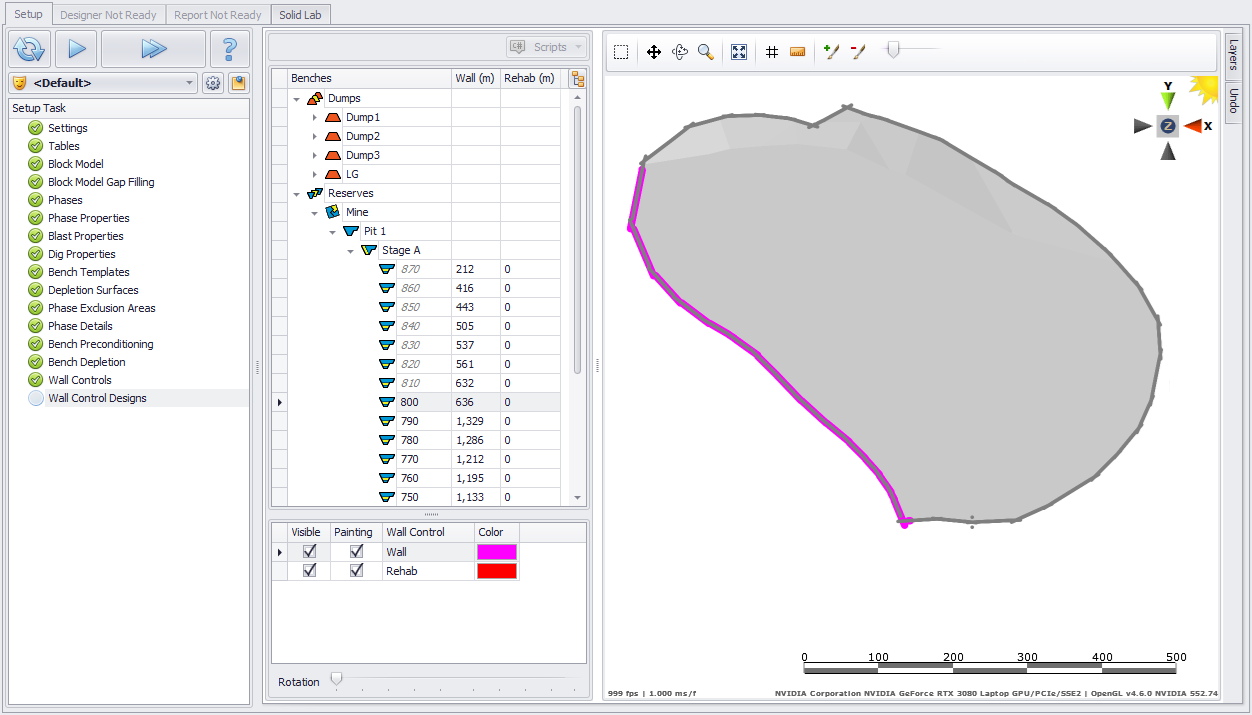Select the pan tool with four arrows
Viewport: 1252px width, 715px height.
654,52
